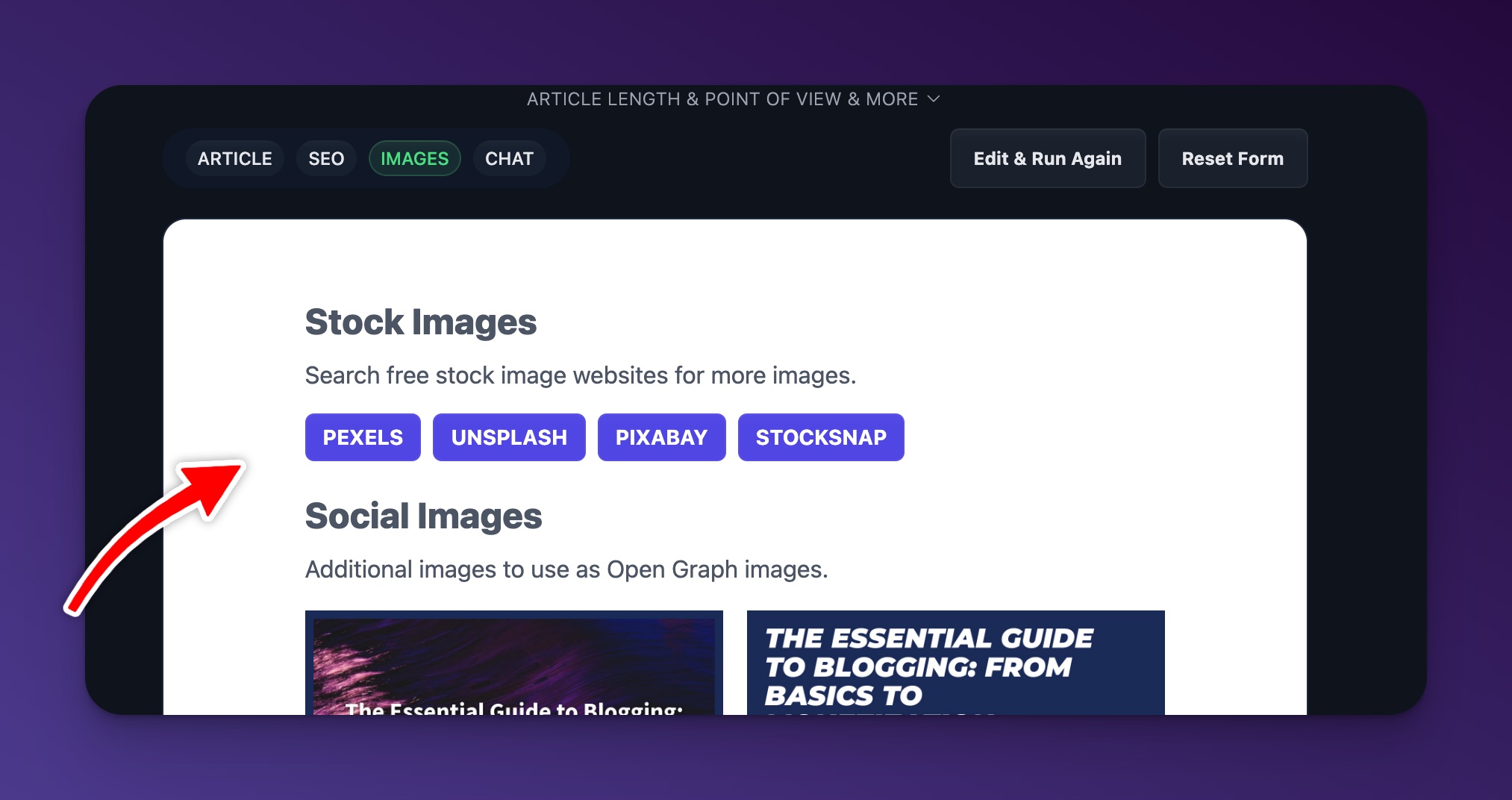Open the purple wave social image thumbnail
The image size is (1512, 800).
point(513,657)
